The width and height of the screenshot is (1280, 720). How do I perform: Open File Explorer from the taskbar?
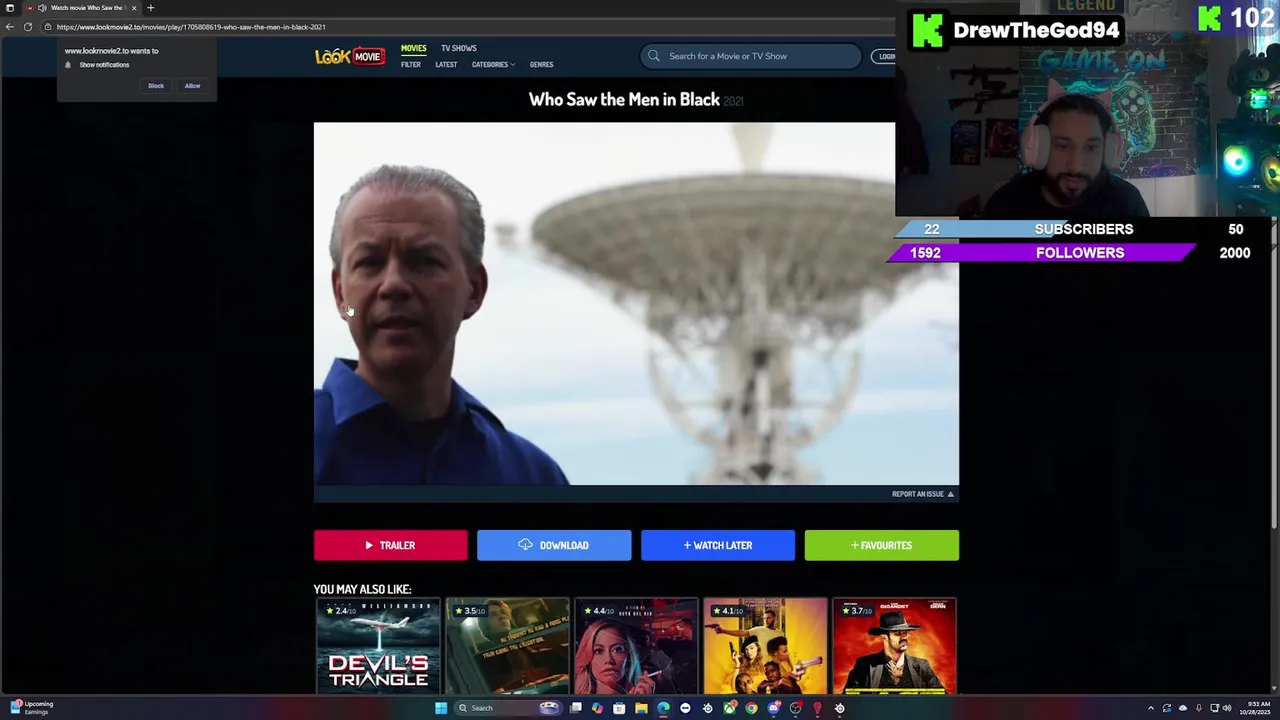tap(641, 708)
